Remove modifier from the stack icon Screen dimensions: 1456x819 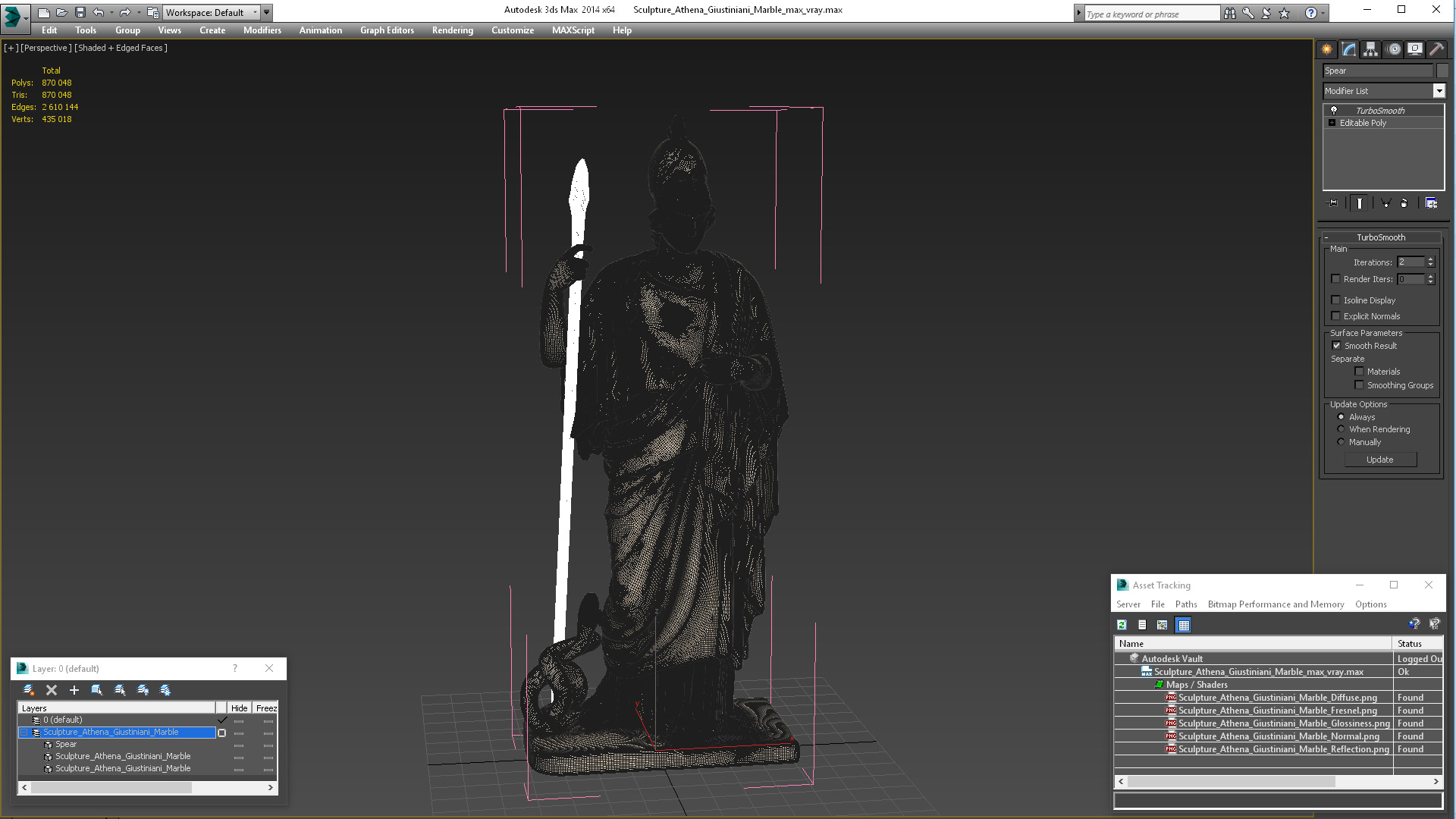(1404, 203)
